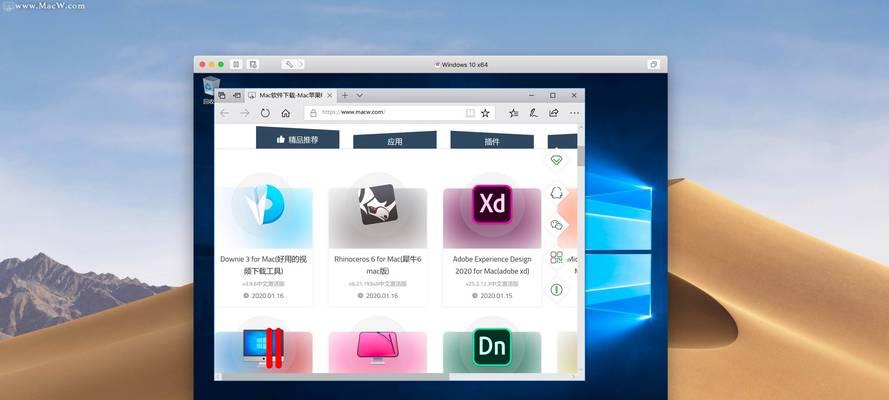Click the Downie 3 for Mac title link
This screenshot has width=889, height=400.
[x=264, y=265]
